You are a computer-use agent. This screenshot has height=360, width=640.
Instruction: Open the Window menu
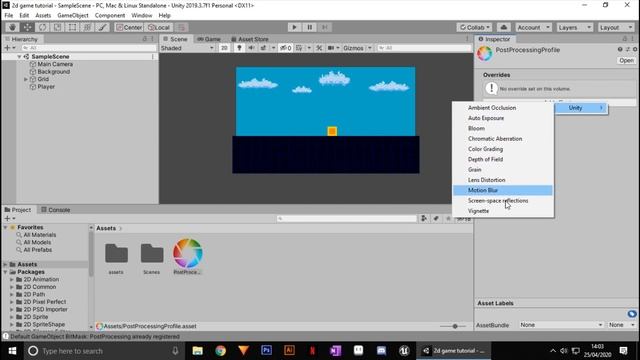(142, 16)
